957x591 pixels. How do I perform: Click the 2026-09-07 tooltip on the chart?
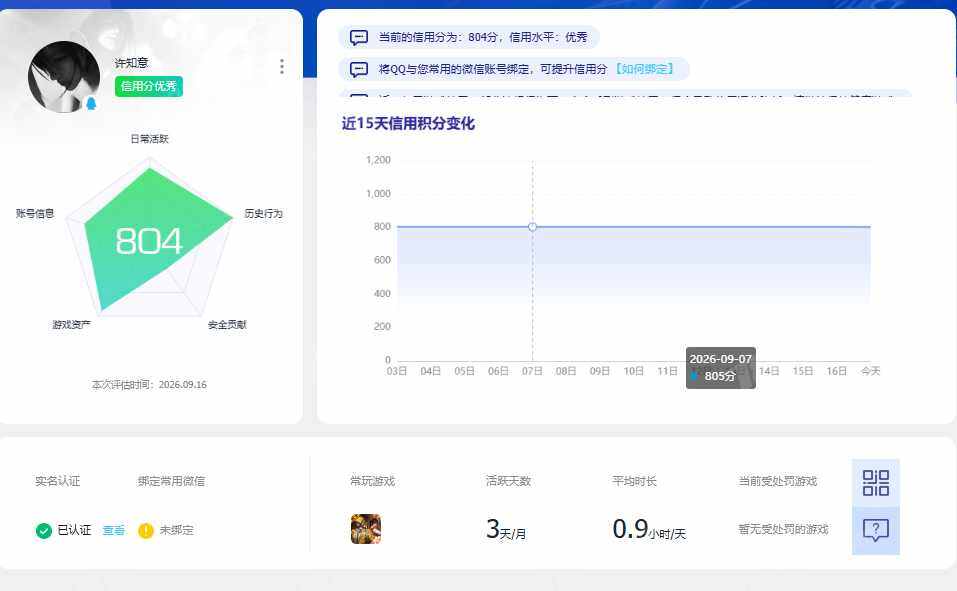pos(721,368)
